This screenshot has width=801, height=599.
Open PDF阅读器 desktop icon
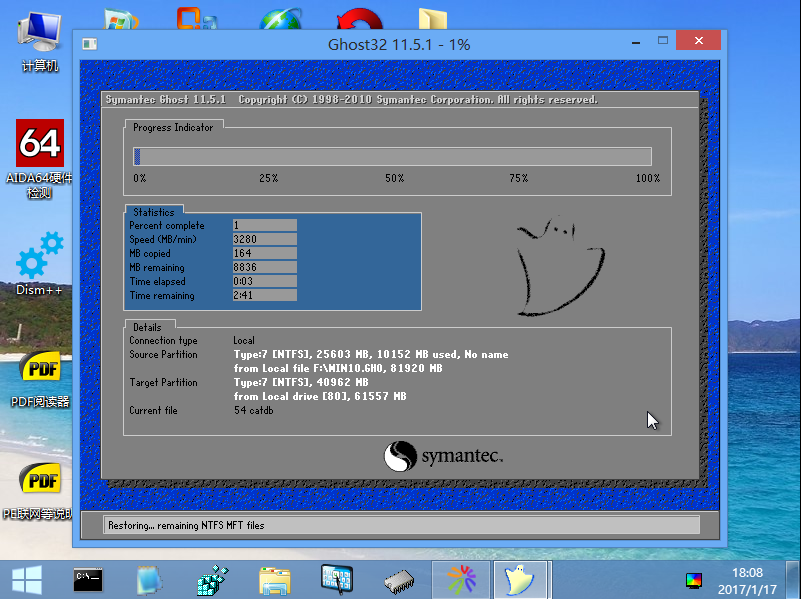(x=40, y=379)
